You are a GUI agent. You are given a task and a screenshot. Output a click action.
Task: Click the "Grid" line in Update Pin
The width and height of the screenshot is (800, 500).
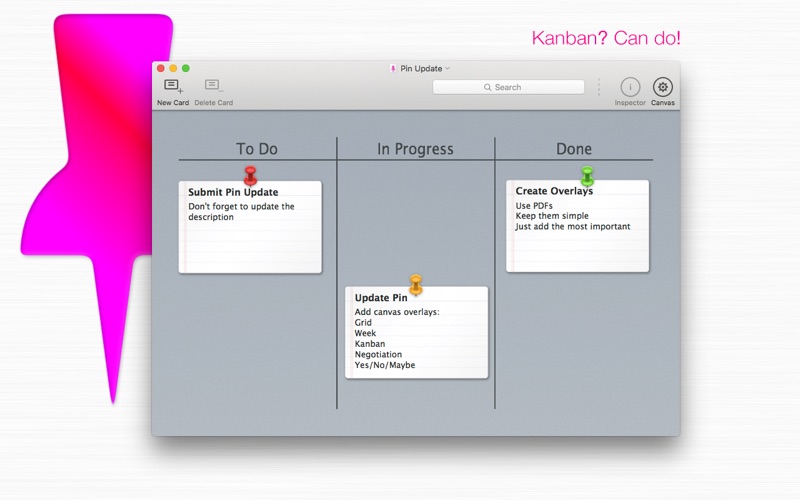tap(363, 322)
